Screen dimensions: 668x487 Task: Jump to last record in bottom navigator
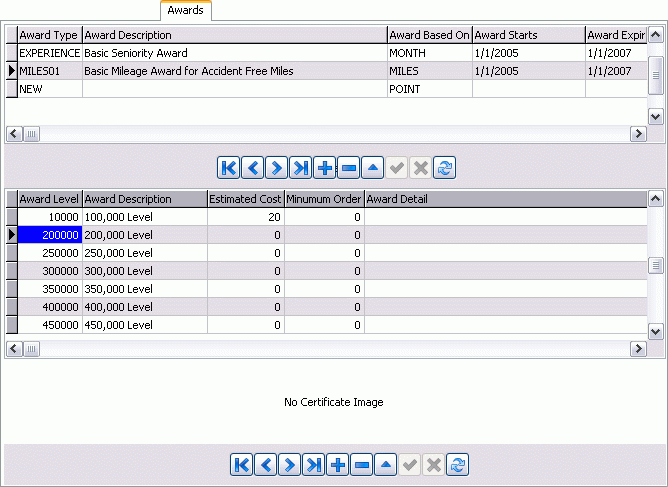314,464
